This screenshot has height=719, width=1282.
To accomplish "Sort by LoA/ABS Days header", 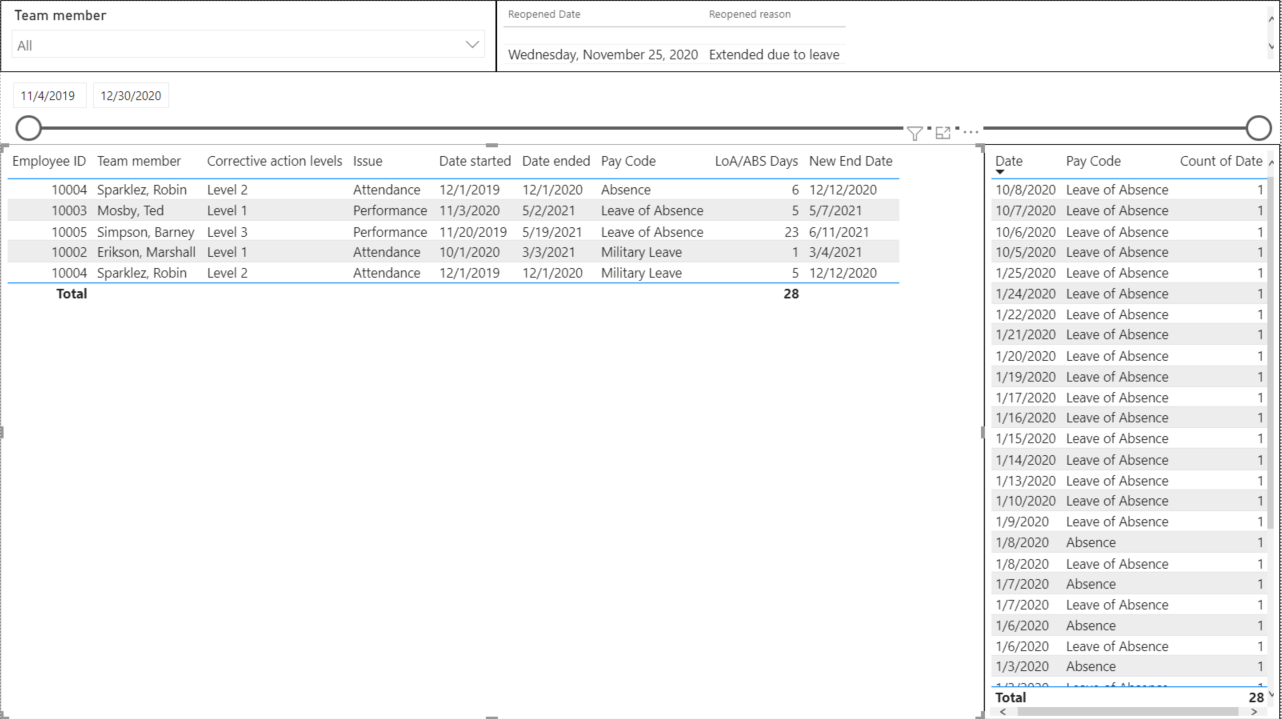I will 756,161.
